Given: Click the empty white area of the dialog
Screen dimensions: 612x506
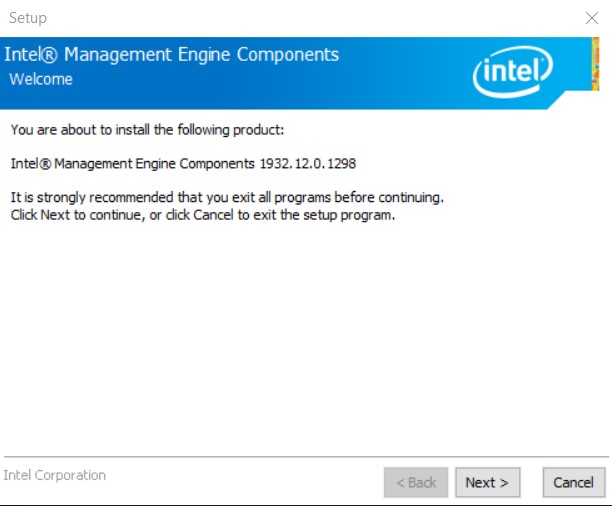Looking at the screenshot, I should [x=300, y=340].
